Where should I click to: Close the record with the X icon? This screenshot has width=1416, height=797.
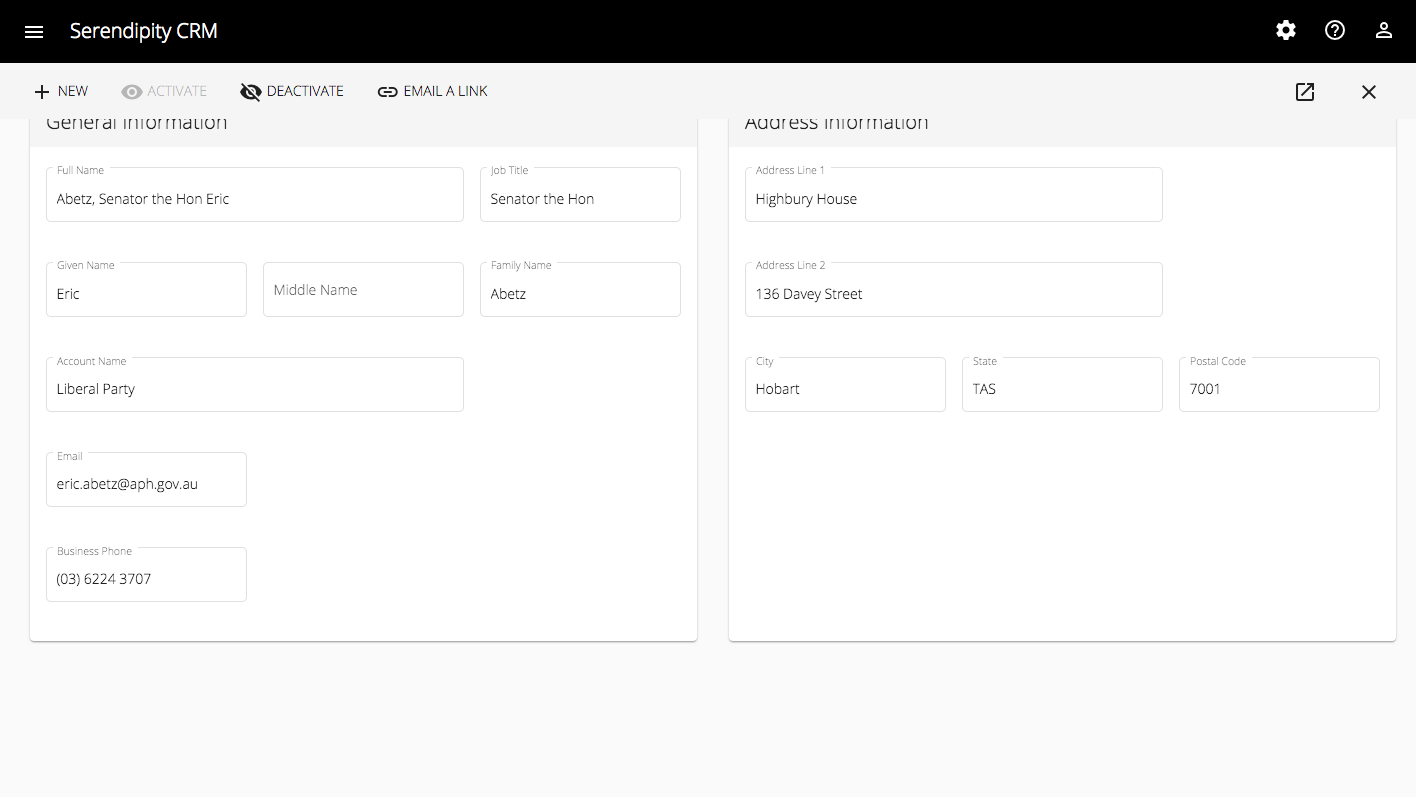click(x=1369, y=91)
